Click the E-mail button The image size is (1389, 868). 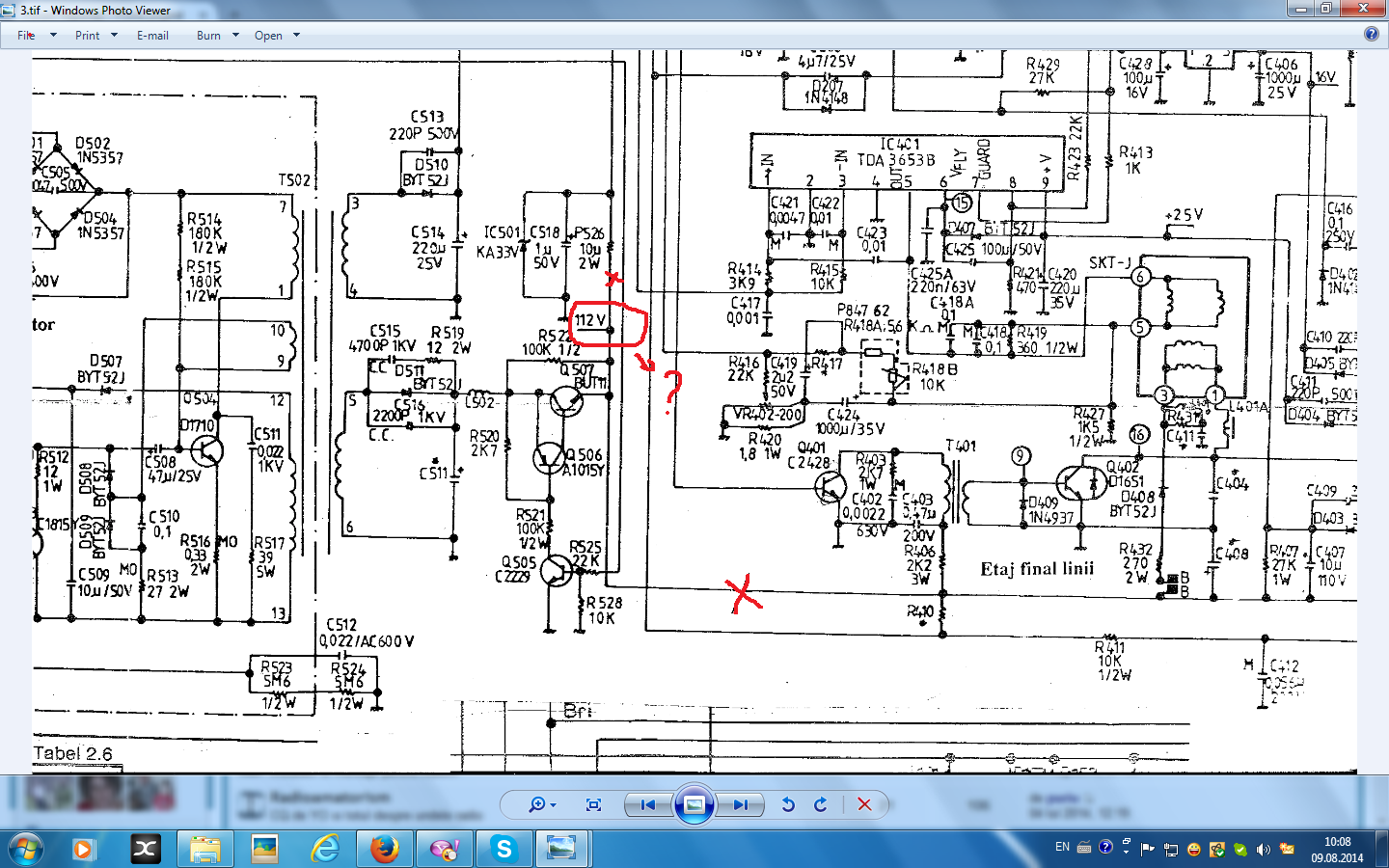coord(152,36)
